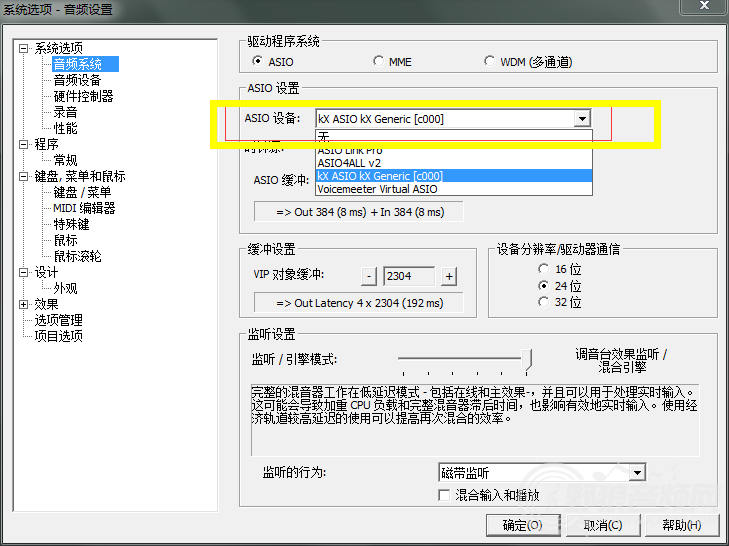Expand the 效果 tree node
729x546 pixels.
(x=24, y=304)
